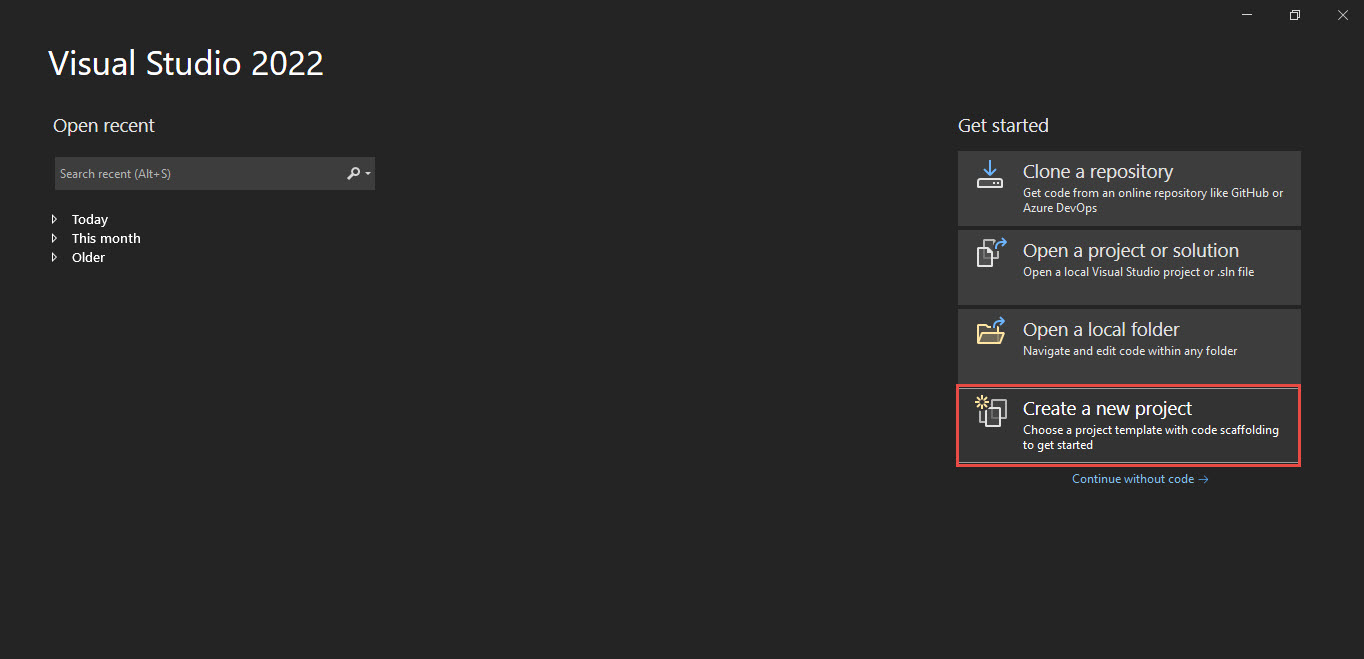Click the Open a project or solution icon
1364x659 pixels.
pos(990,253)
